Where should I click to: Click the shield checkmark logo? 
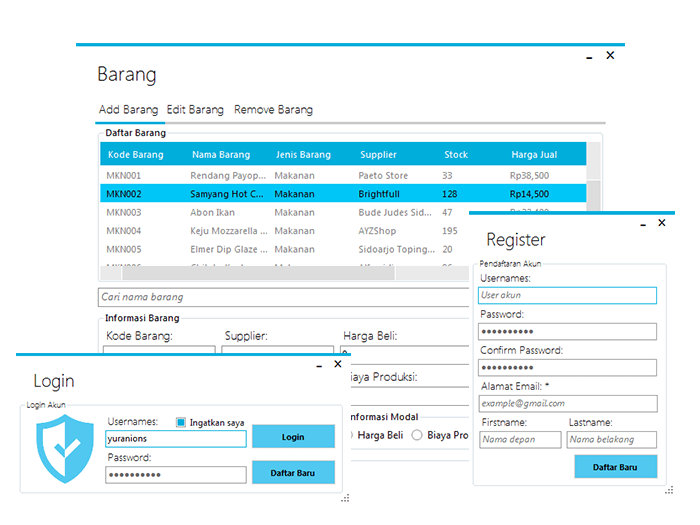pyautogui.click(x=65, y=449)
